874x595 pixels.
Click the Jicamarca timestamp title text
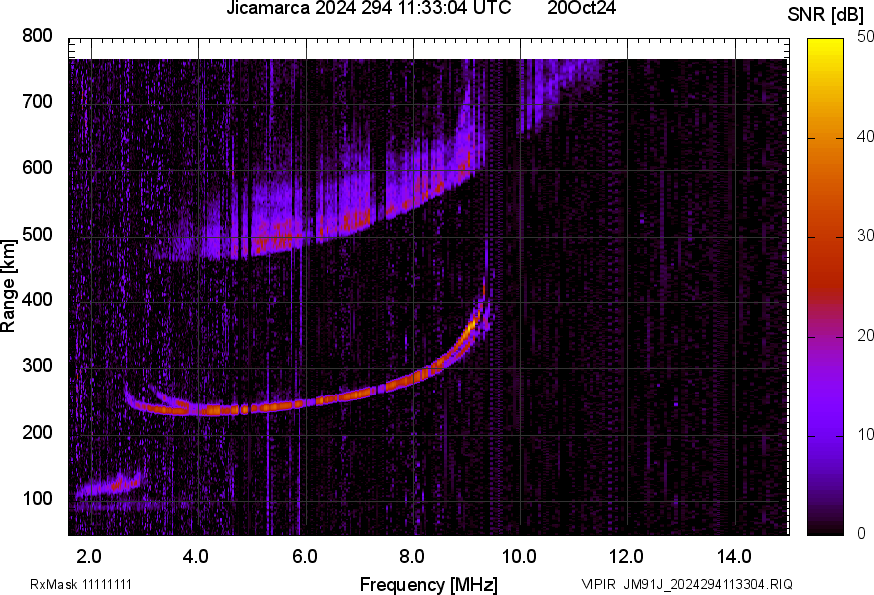(x=371, y=9)
